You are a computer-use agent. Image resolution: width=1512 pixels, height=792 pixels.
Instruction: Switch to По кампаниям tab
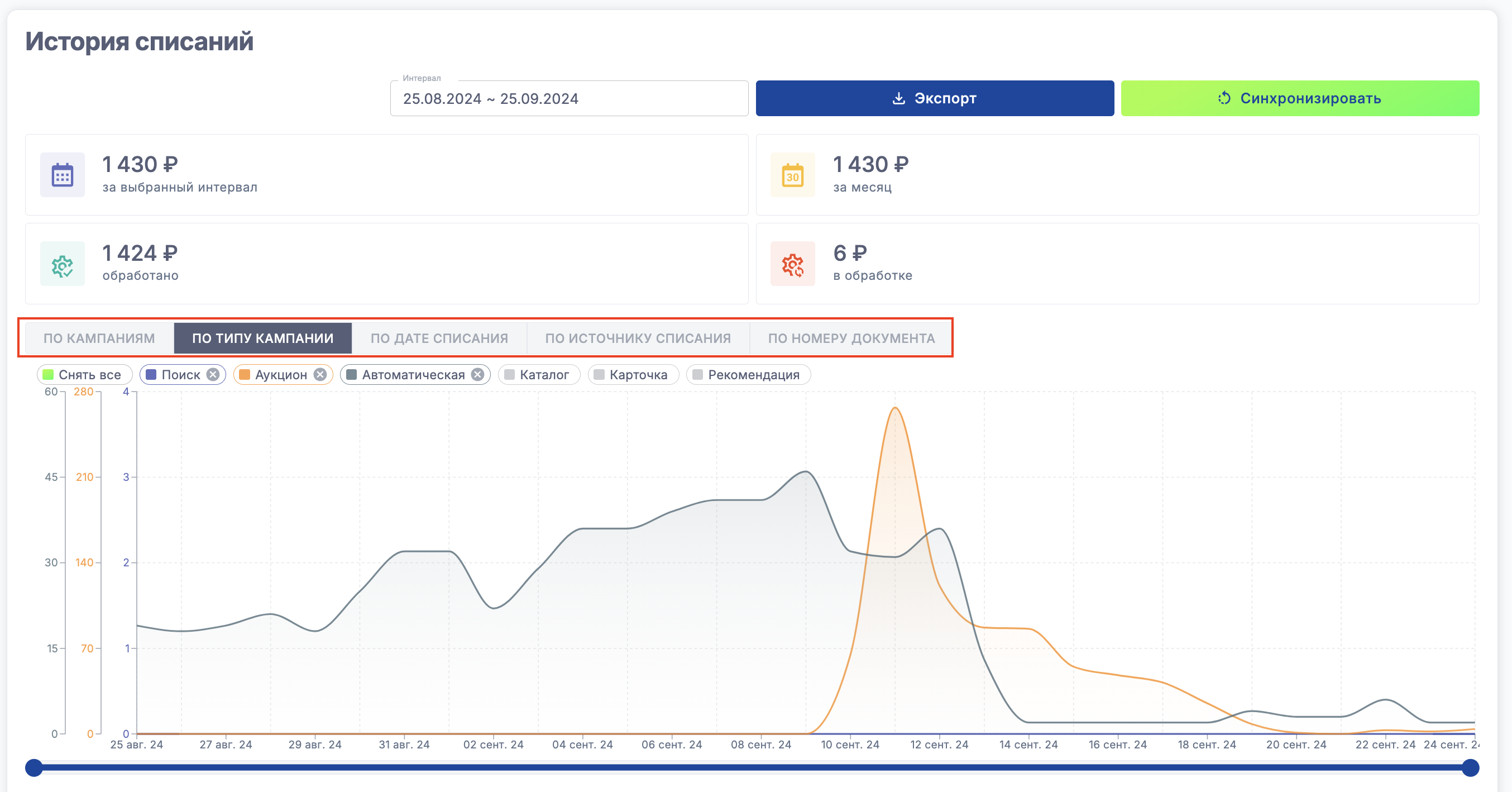[99, 338]
